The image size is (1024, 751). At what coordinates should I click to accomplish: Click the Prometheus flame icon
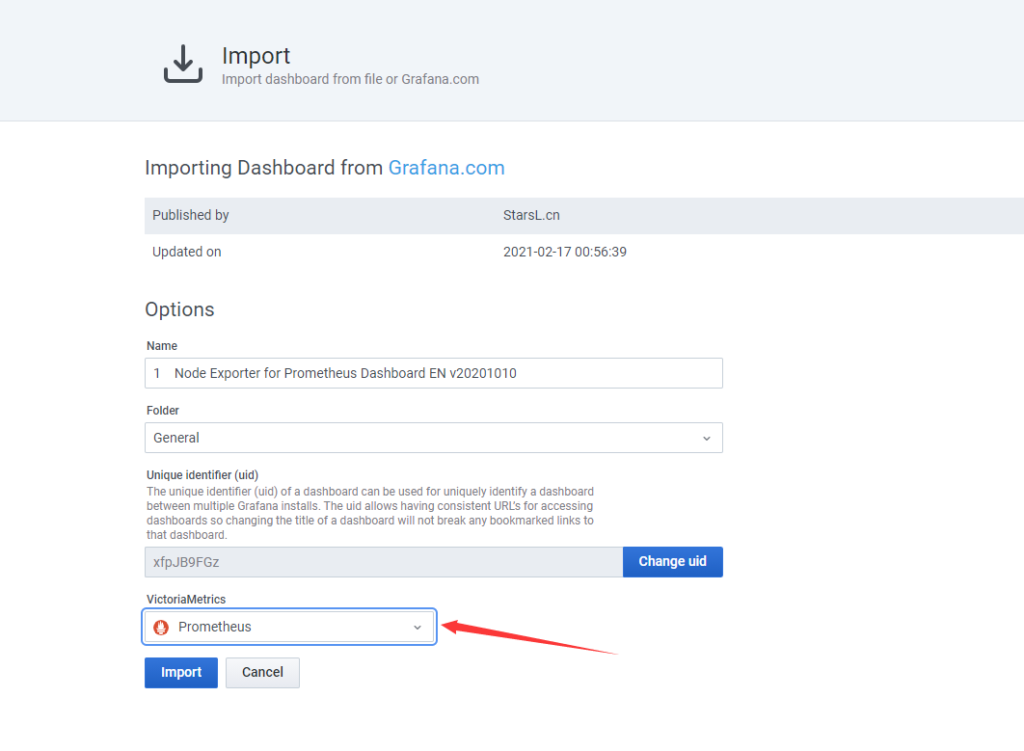point(161,627)
